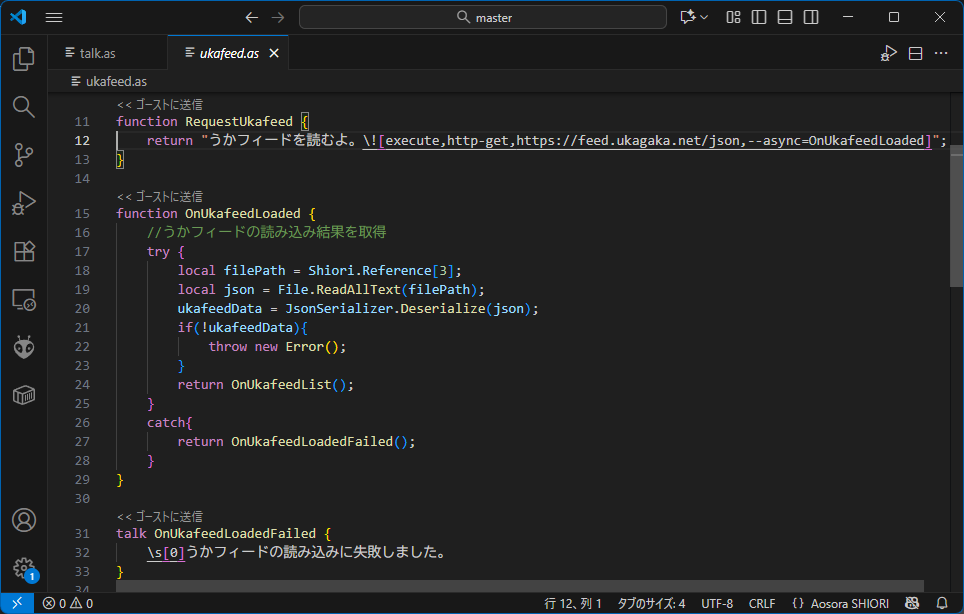Toggle the bottom panel visibility

[785, 17]
